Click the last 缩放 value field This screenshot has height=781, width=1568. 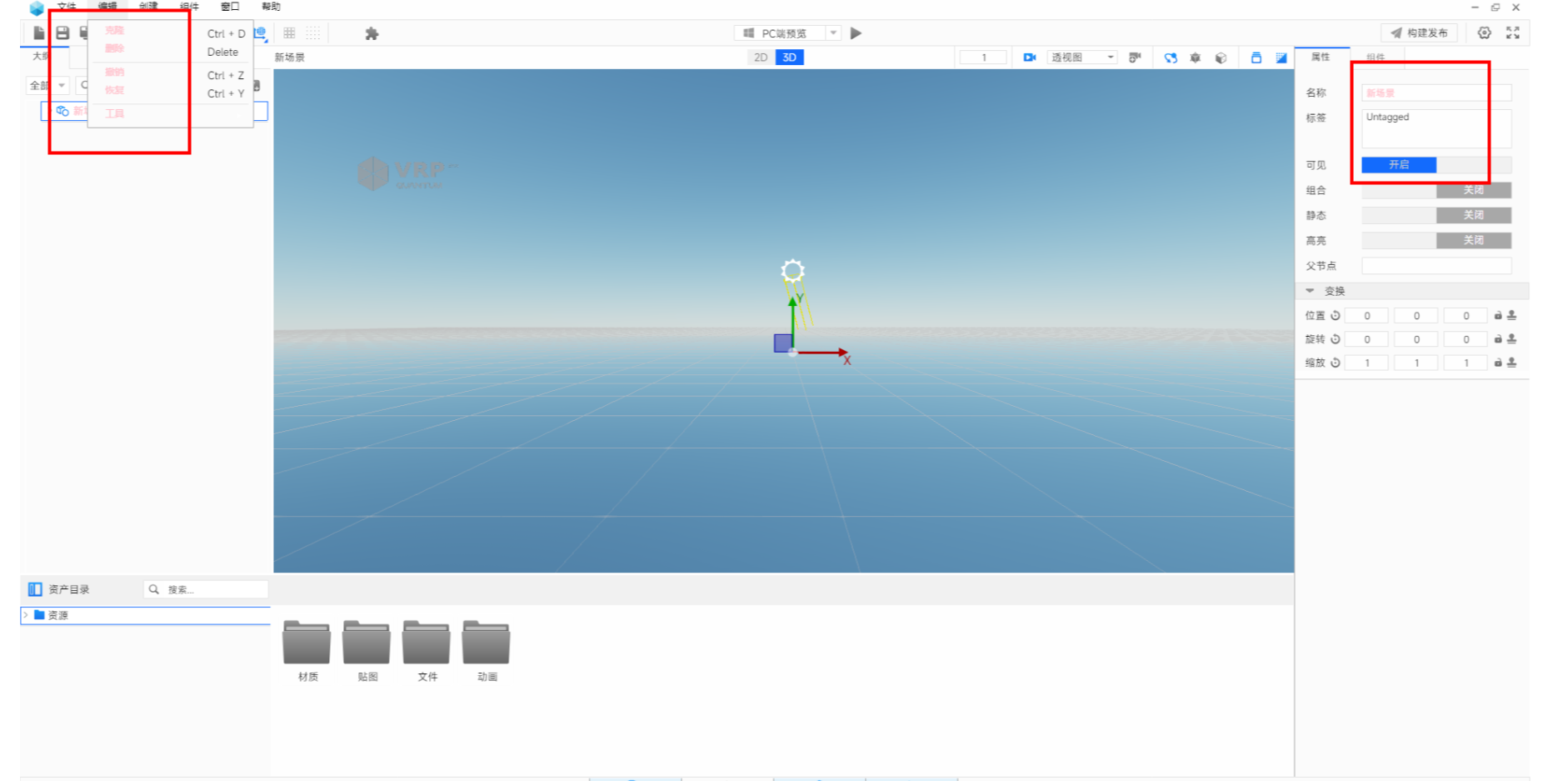click(1466, 363)
